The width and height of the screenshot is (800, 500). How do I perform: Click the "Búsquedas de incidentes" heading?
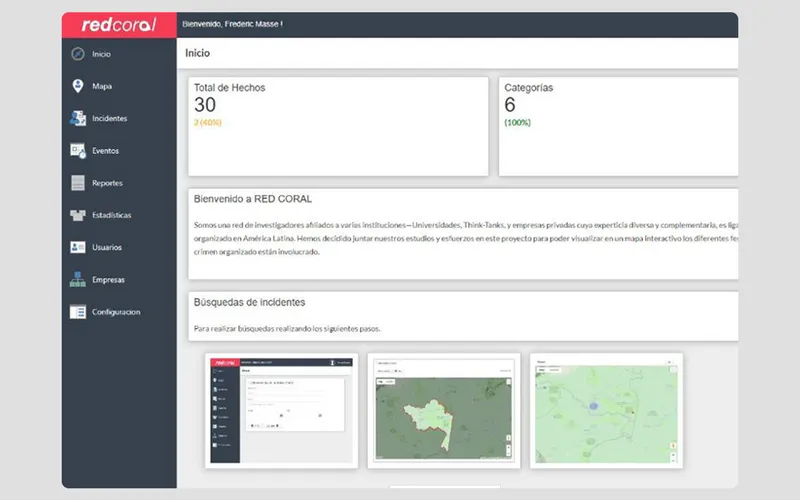click(x=249, y=302)
